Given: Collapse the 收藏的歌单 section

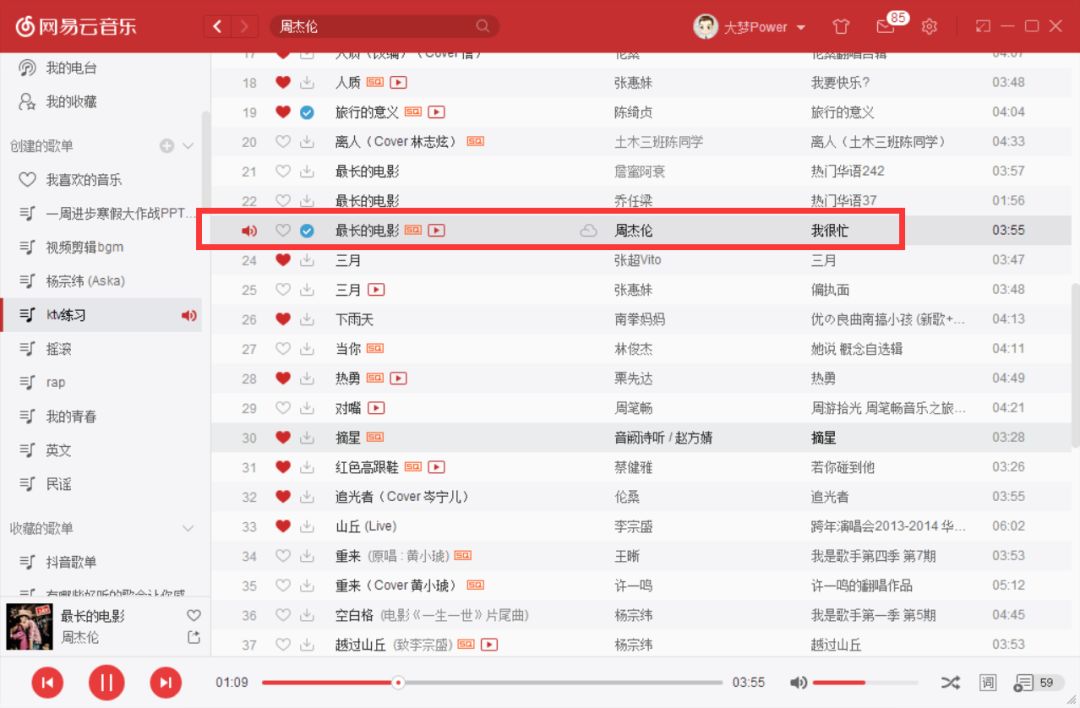Looking at the screenshot, I should 188,528.
